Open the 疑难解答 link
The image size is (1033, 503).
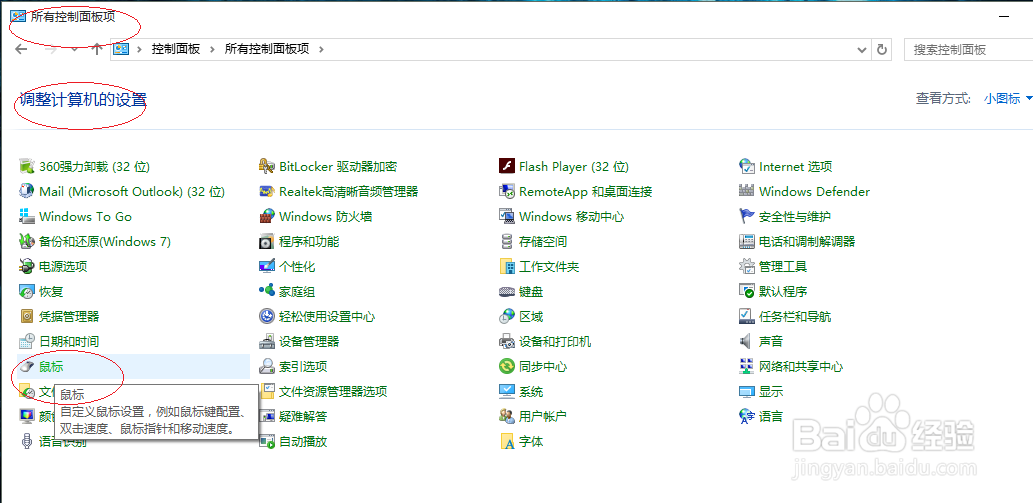coord(303,417)
